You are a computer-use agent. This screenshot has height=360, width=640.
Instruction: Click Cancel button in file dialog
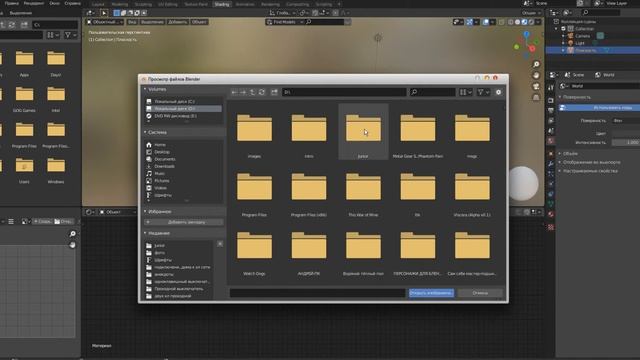[x=480, y=293]
